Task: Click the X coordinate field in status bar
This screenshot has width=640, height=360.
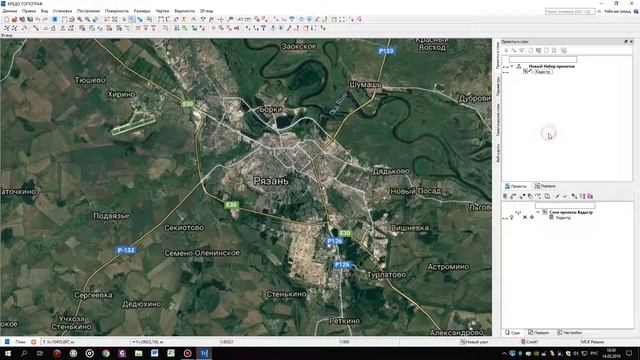Action: pyautogui.click(x=84, y=342)
